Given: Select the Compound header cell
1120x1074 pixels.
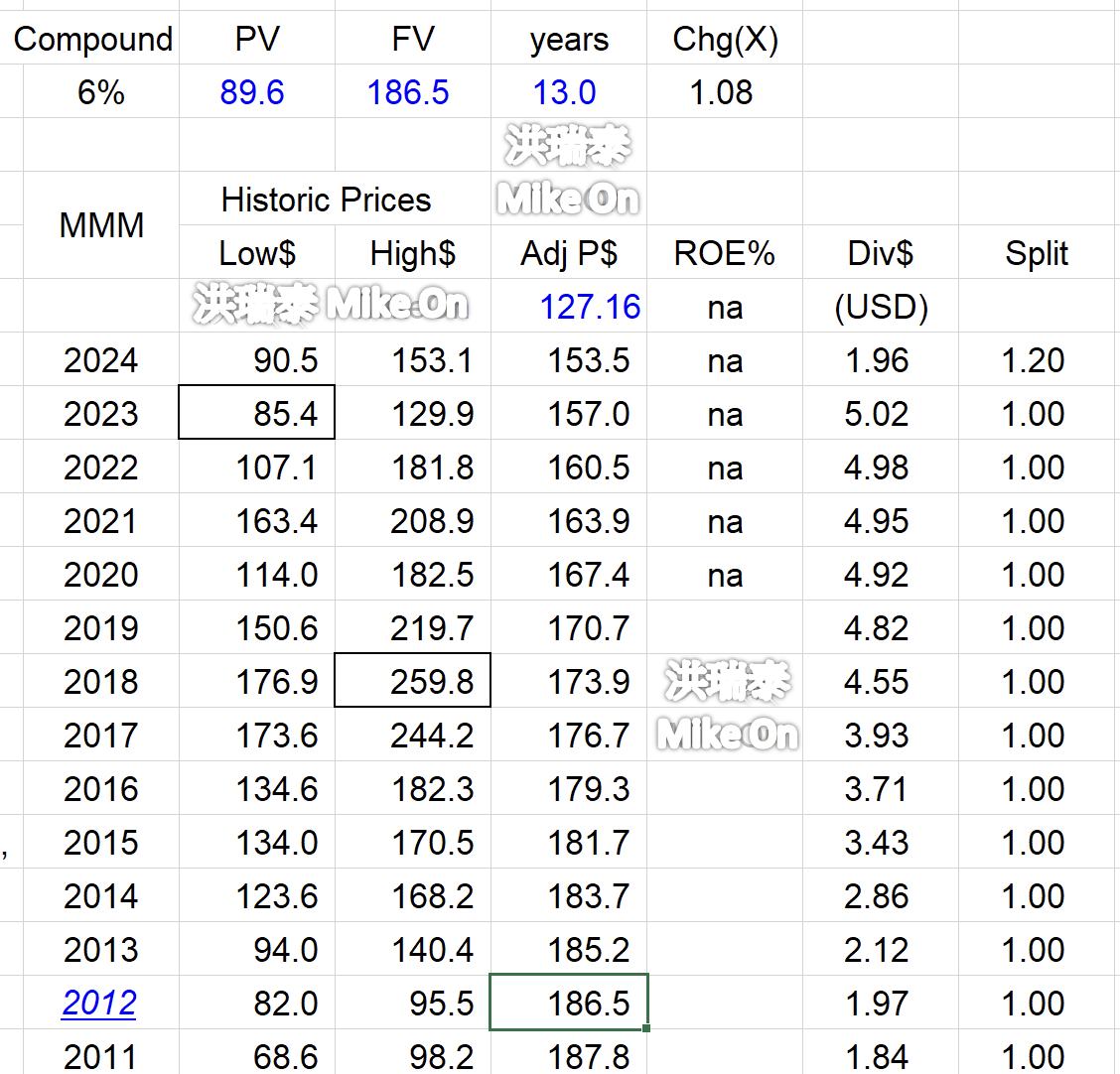Looking at the screenshot, I should point(93,39).
